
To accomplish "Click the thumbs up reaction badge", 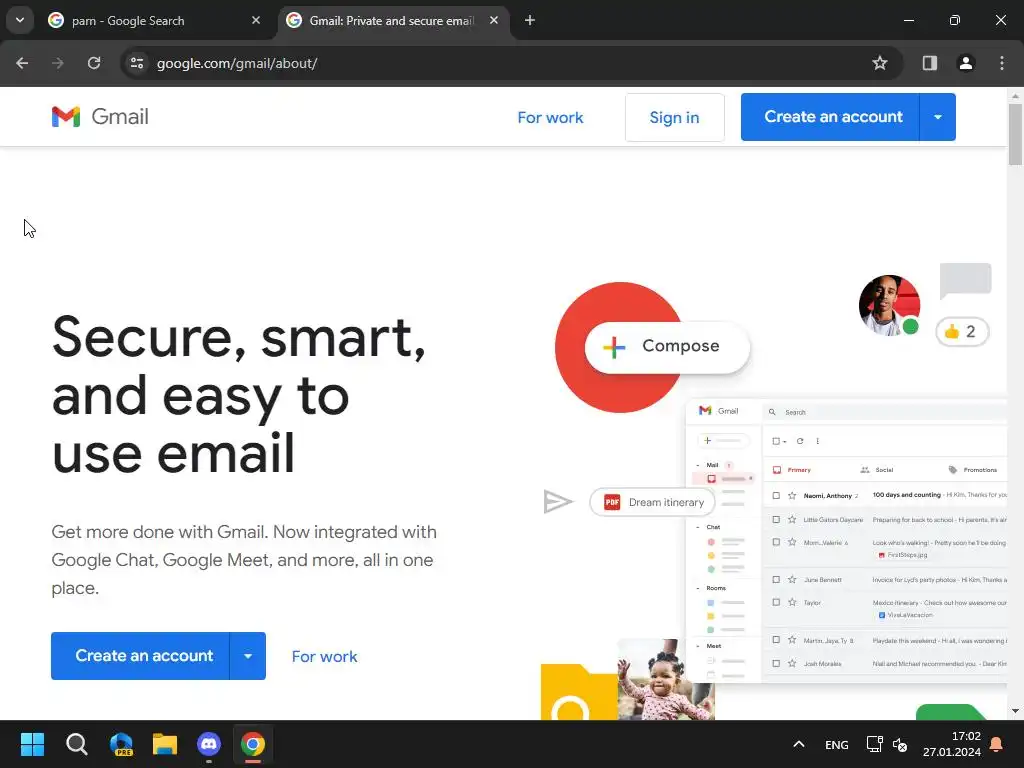I will pyautogui.click(x=961, y=332).
